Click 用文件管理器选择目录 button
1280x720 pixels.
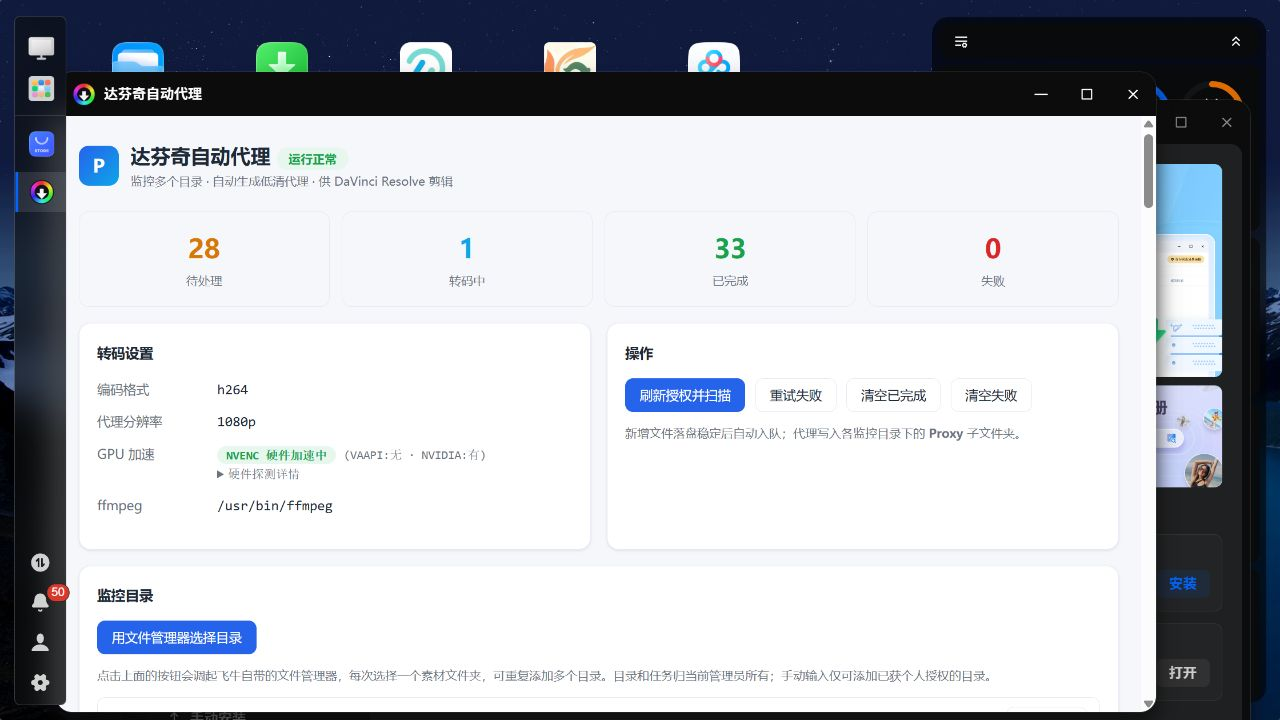point(177,638)
